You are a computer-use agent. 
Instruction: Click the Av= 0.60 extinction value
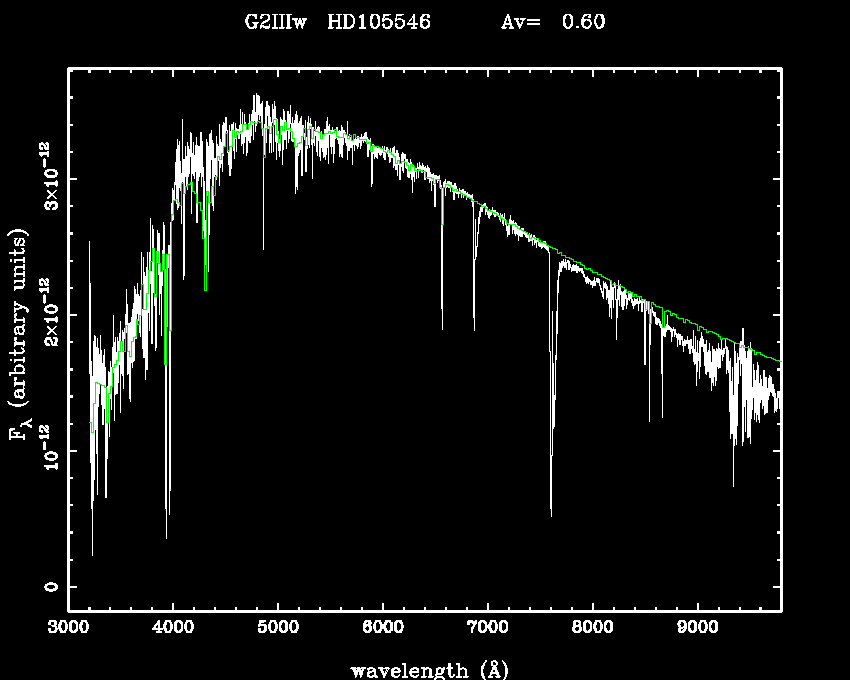(552, 22)
